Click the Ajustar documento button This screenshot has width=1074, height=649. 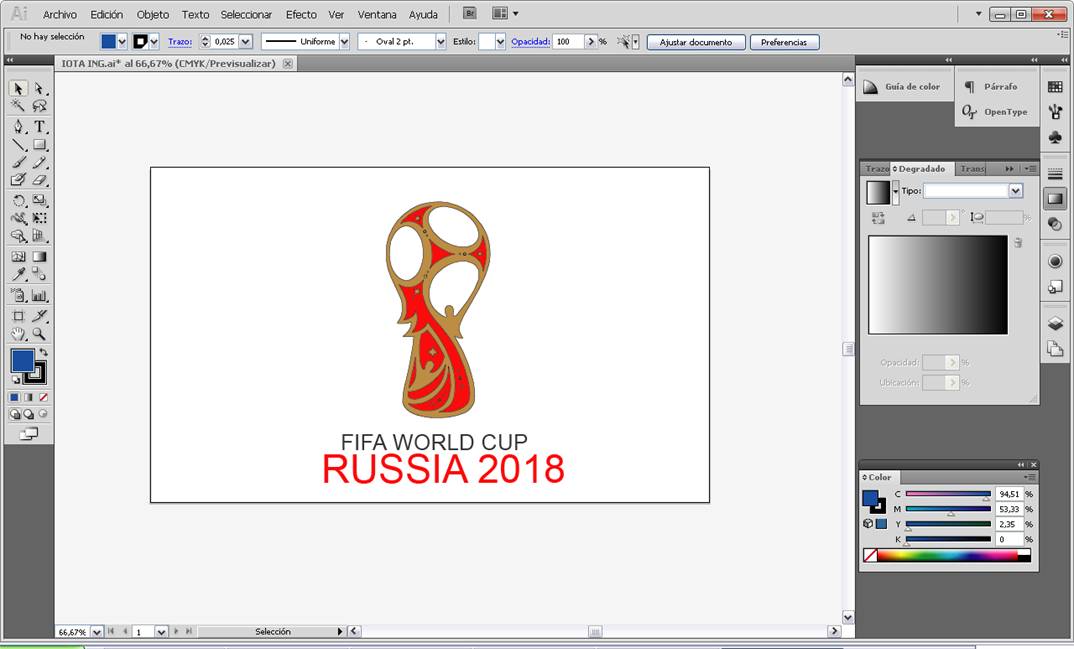point(696,42)
